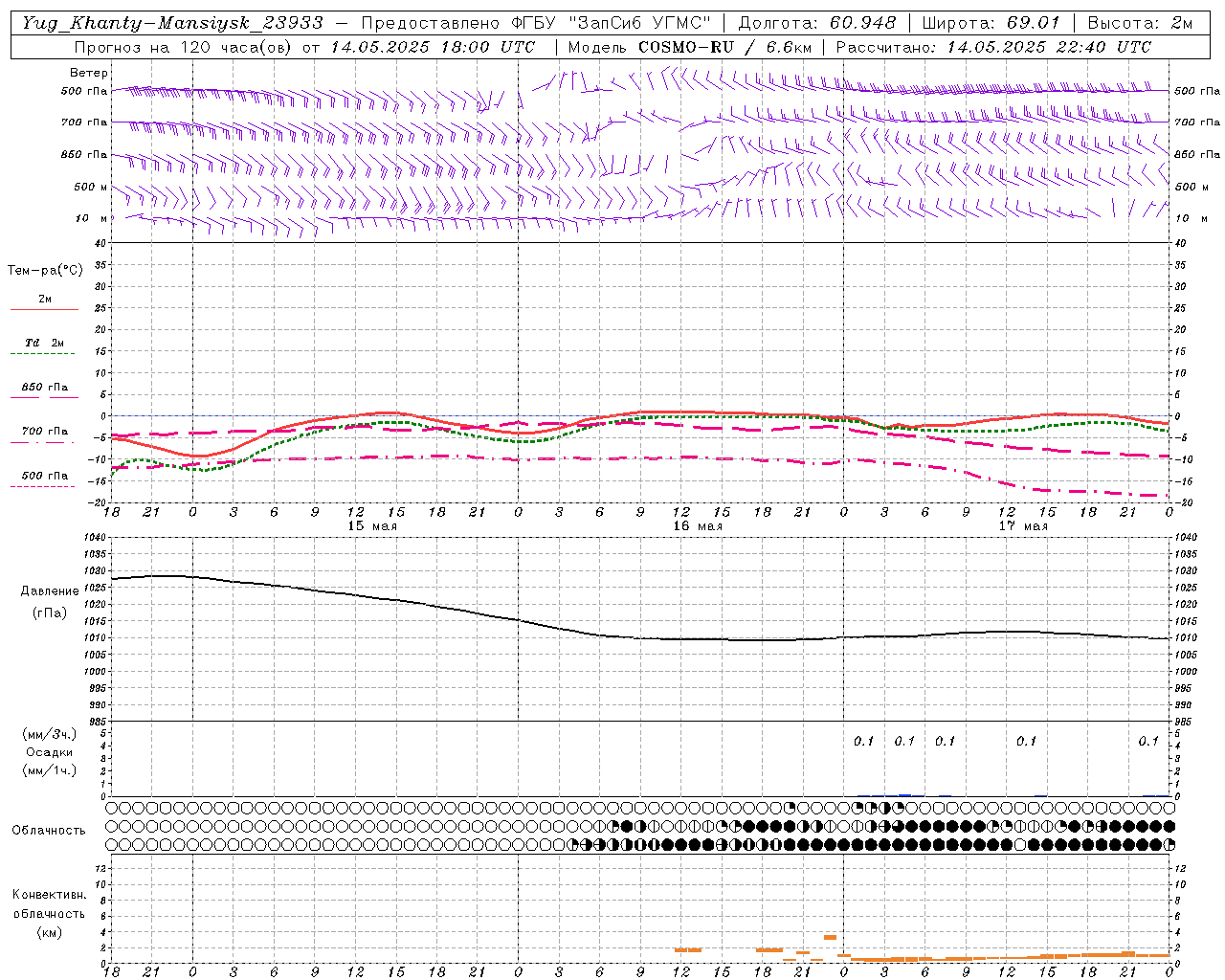Click the latitude value 'Широта: 69.01'
The image size is (1225, 980).
[991, 23]
